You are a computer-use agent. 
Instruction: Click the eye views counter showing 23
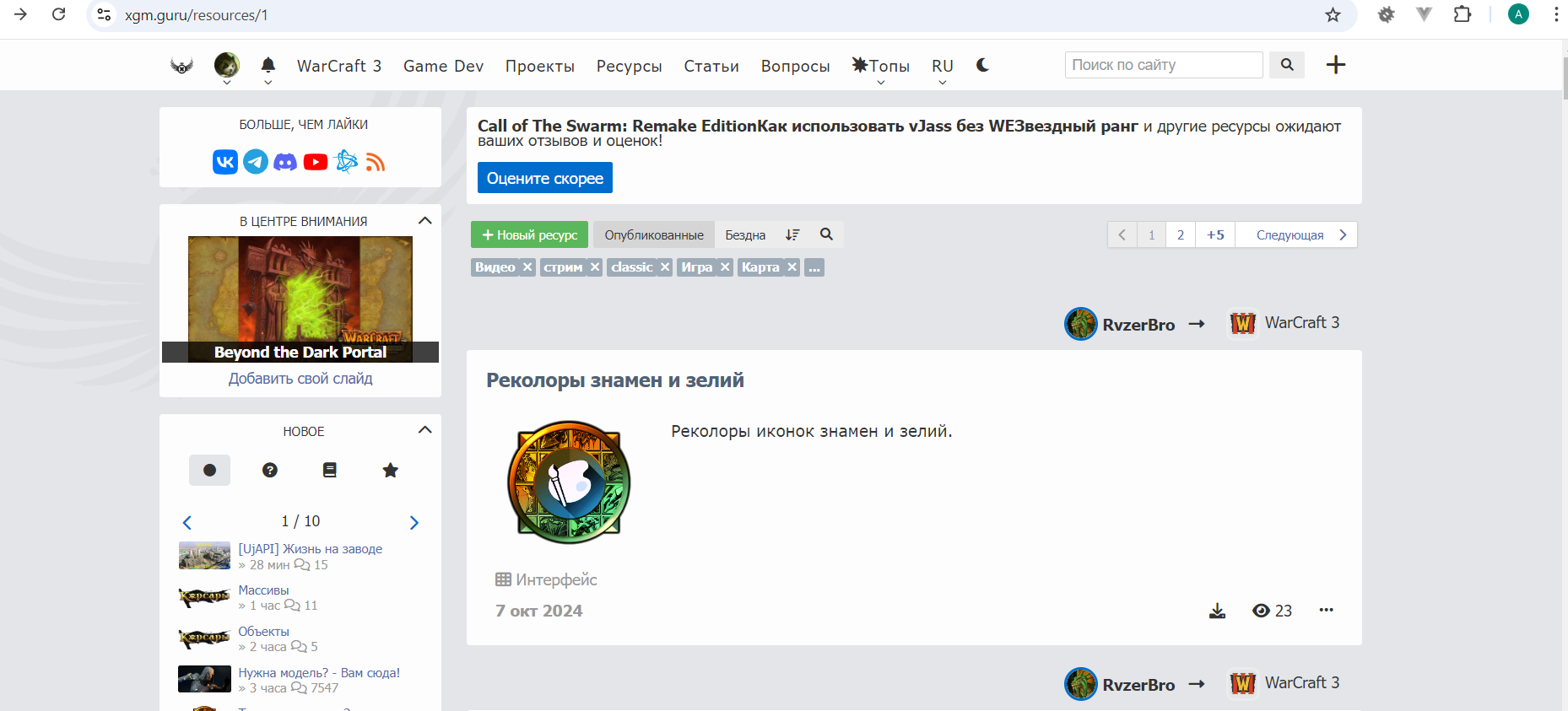tap(1272, 611)
